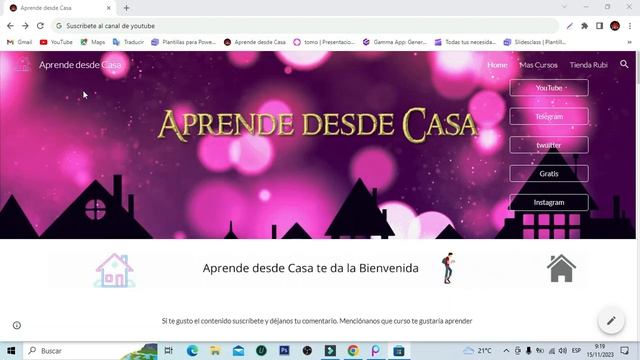The height and width of the screenshot is (360, 640).
Task: Open the Home navigation item
Action: coord(497,65)
